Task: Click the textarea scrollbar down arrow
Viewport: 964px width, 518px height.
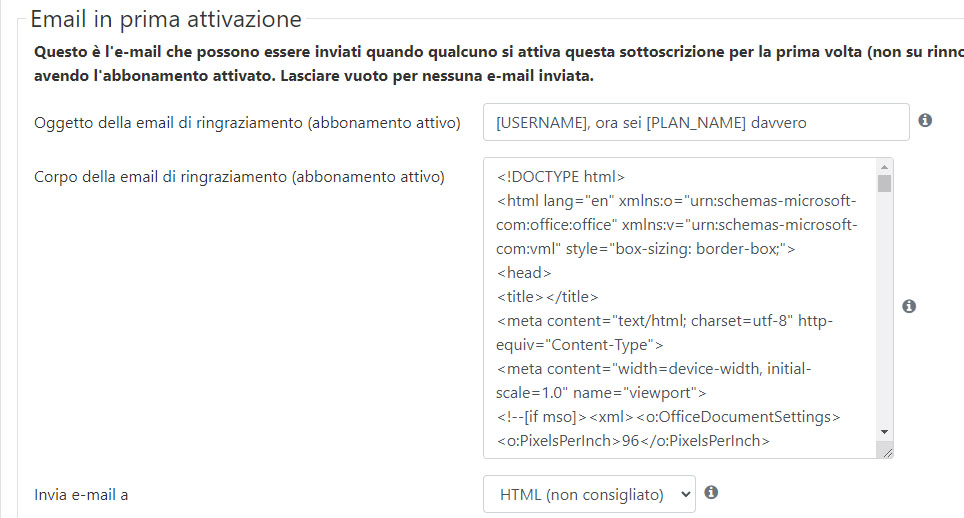Action: point(884,432)
